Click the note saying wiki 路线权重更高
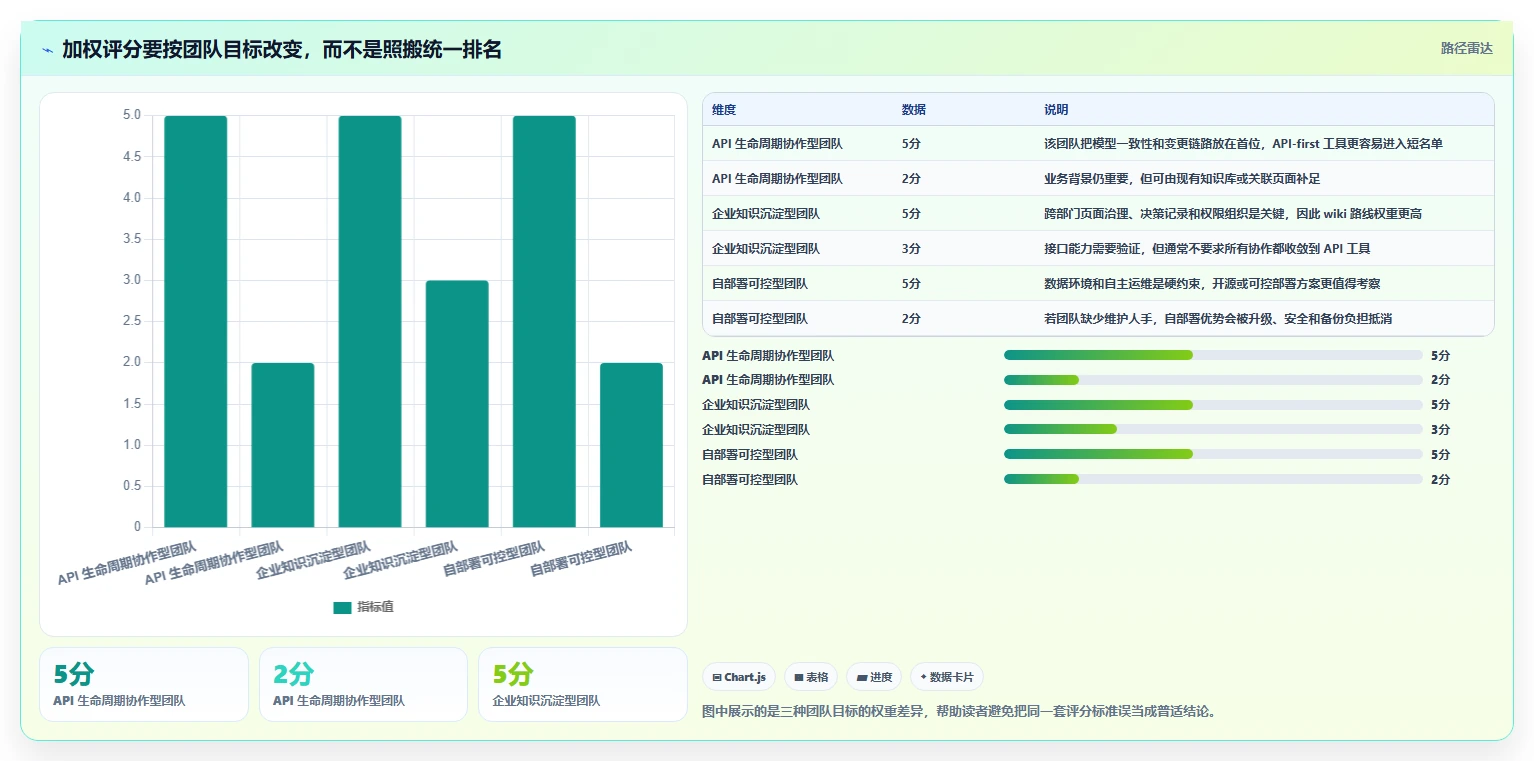This screenshot has height=761, width=1534. click(1233, 214)
